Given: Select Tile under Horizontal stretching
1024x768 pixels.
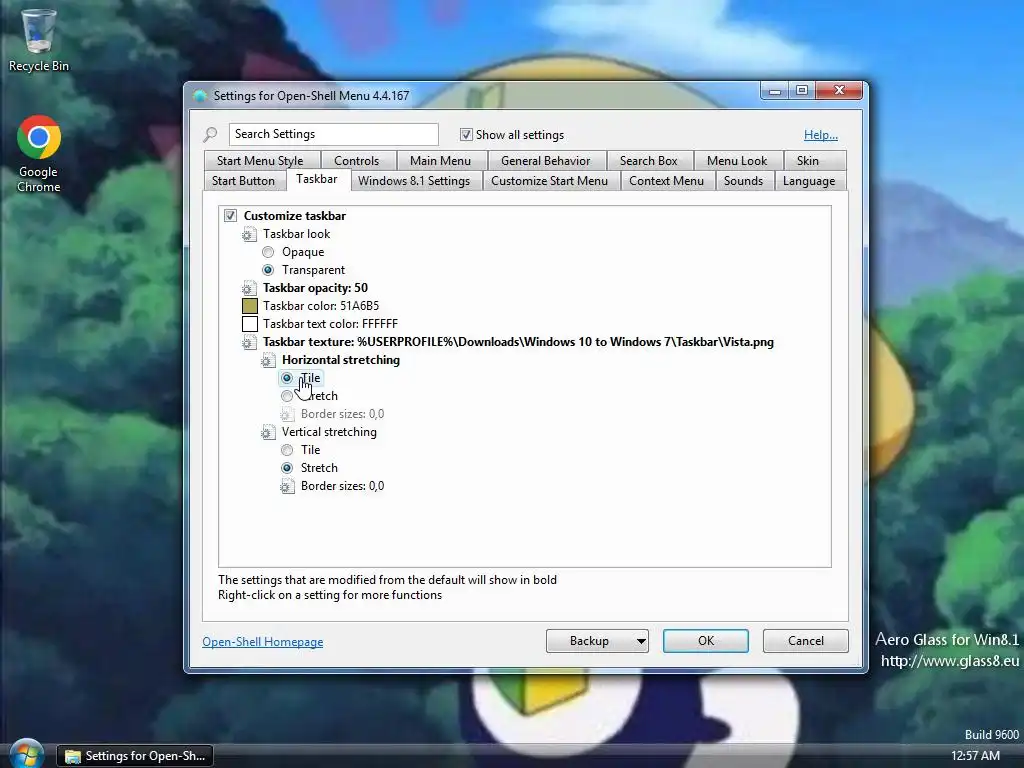Looking at the screenshot, I should coord(287,378).
